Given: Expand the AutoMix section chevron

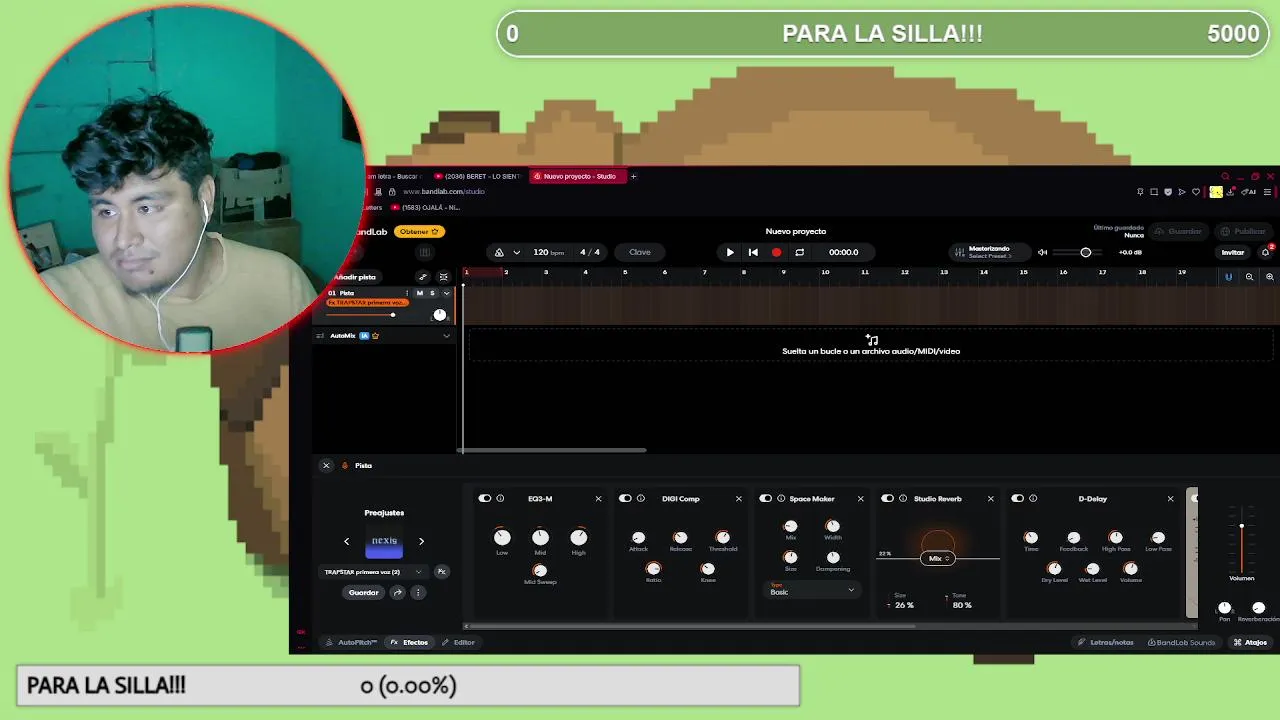Looking at the screenshot, I should (x=446, y=336).
